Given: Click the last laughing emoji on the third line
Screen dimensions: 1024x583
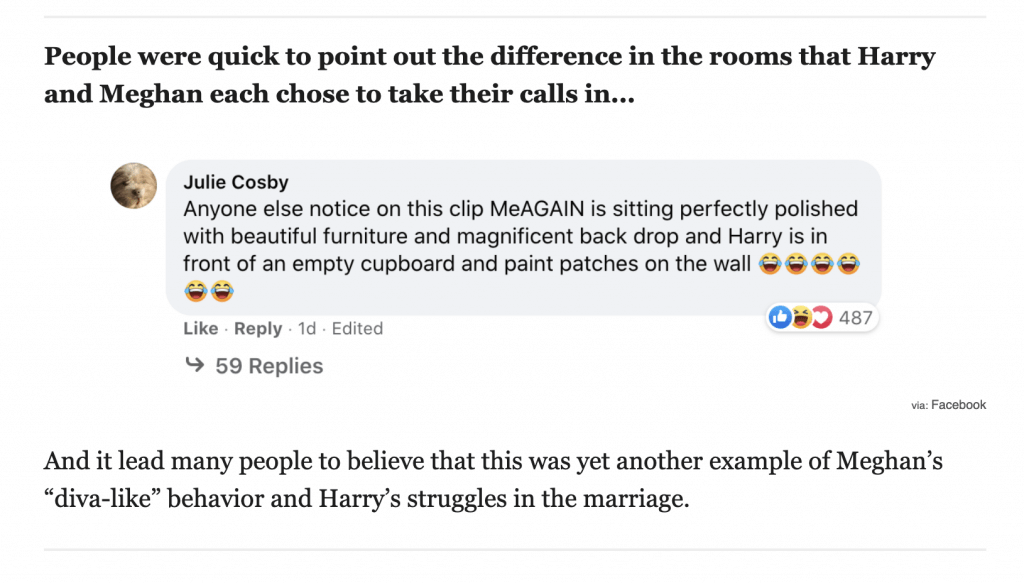Looking at the screenshot, I should point(848,264).
